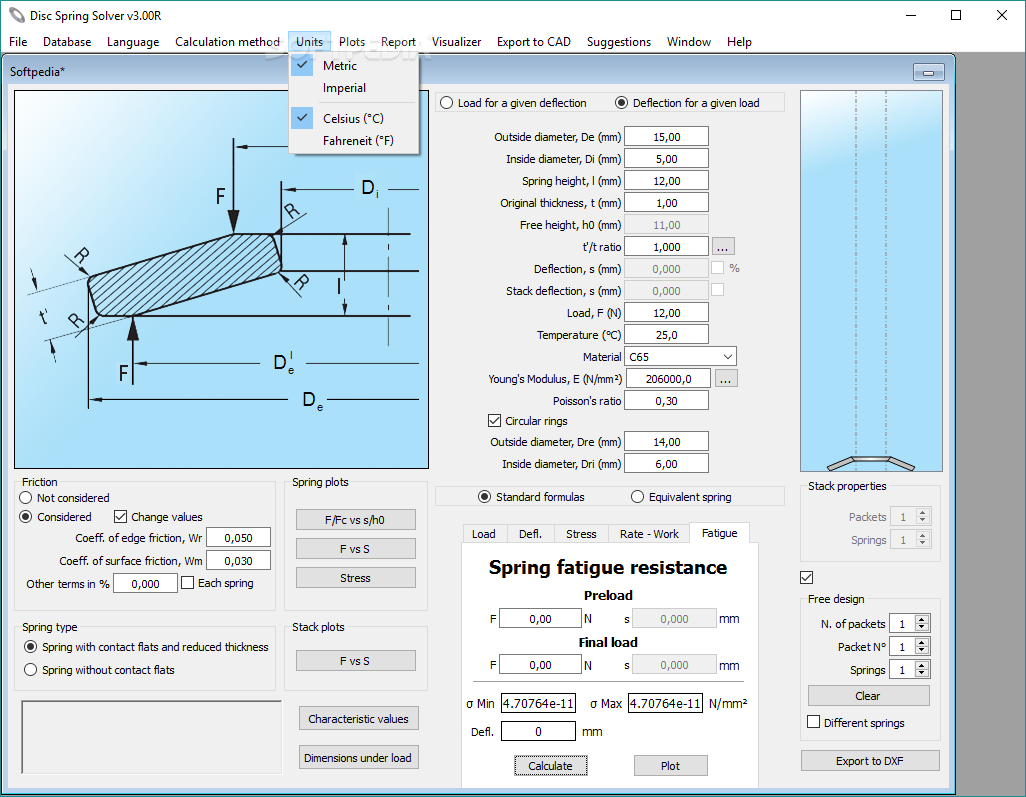The height and width of the screenshot is (797, 1026).
Task: Switch to the Load tab
Action: coord(484,534)
